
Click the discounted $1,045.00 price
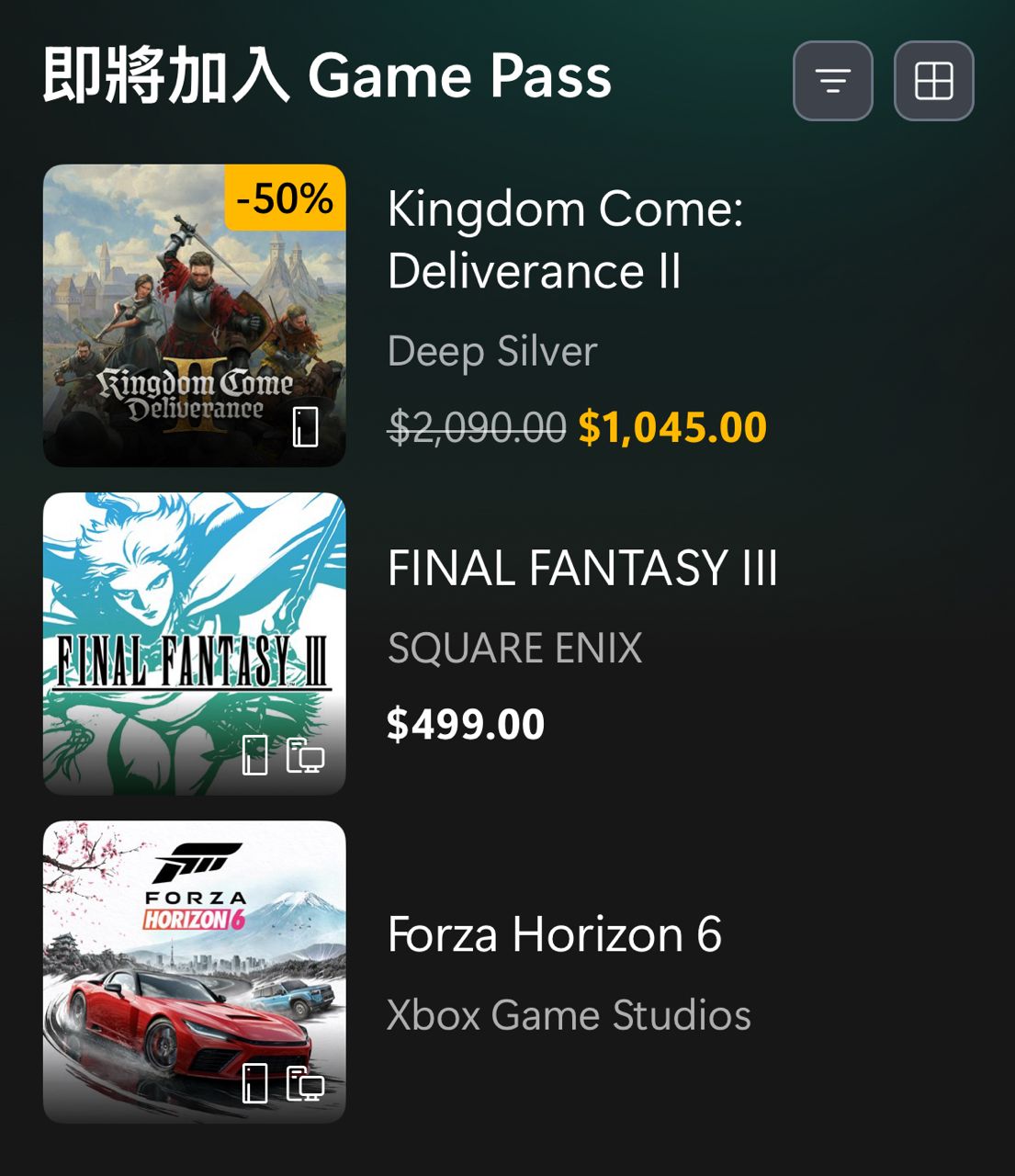pos(672,427)
